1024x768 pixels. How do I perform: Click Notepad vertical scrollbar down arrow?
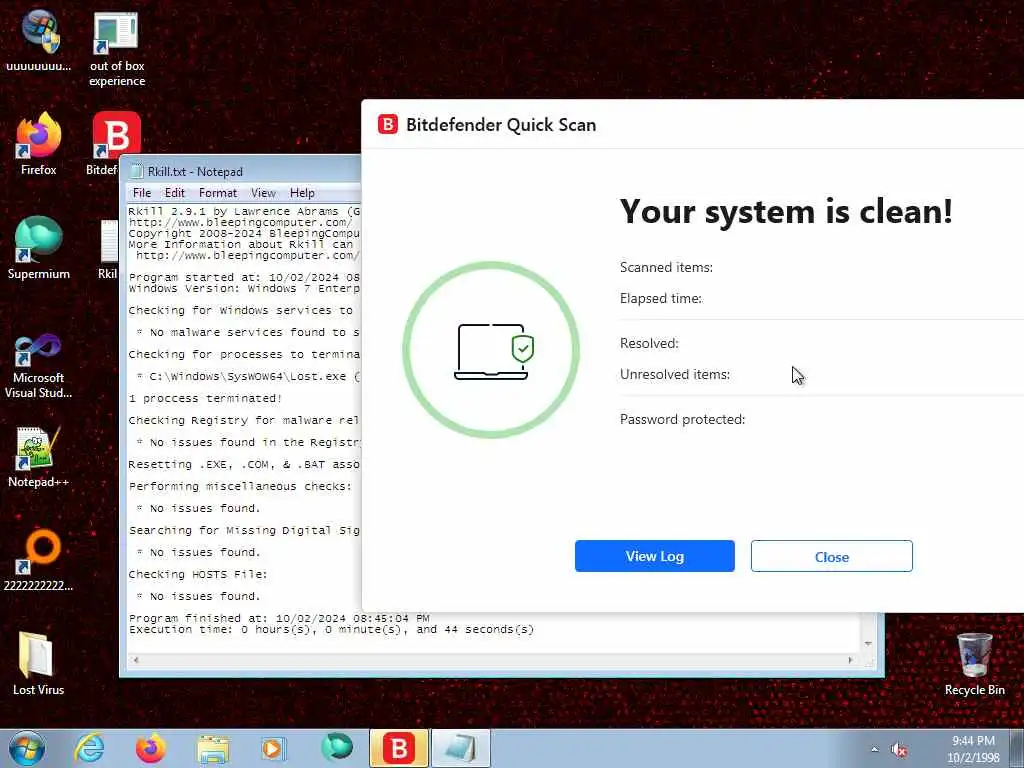[869, 644]
